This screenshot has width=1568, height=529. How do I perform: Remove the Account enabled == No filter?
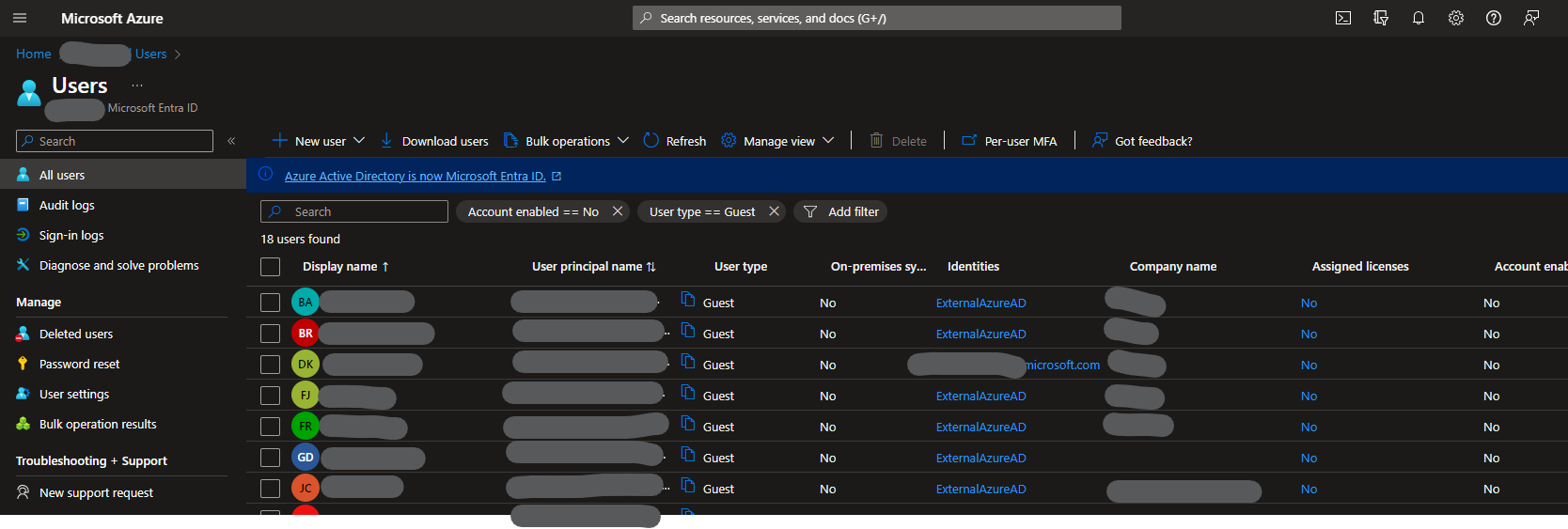[618, 211]
